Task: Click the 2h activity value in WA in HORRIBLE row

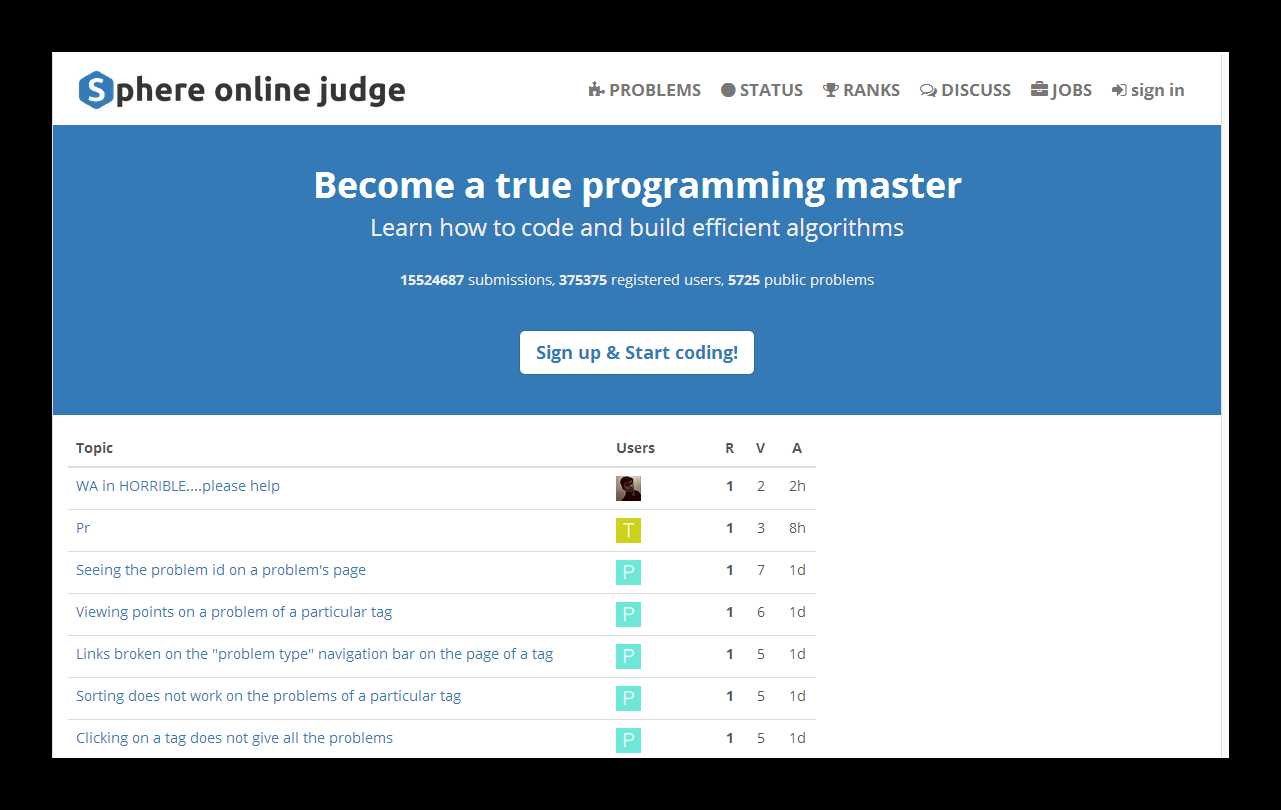Action: [x=797, y=486]
